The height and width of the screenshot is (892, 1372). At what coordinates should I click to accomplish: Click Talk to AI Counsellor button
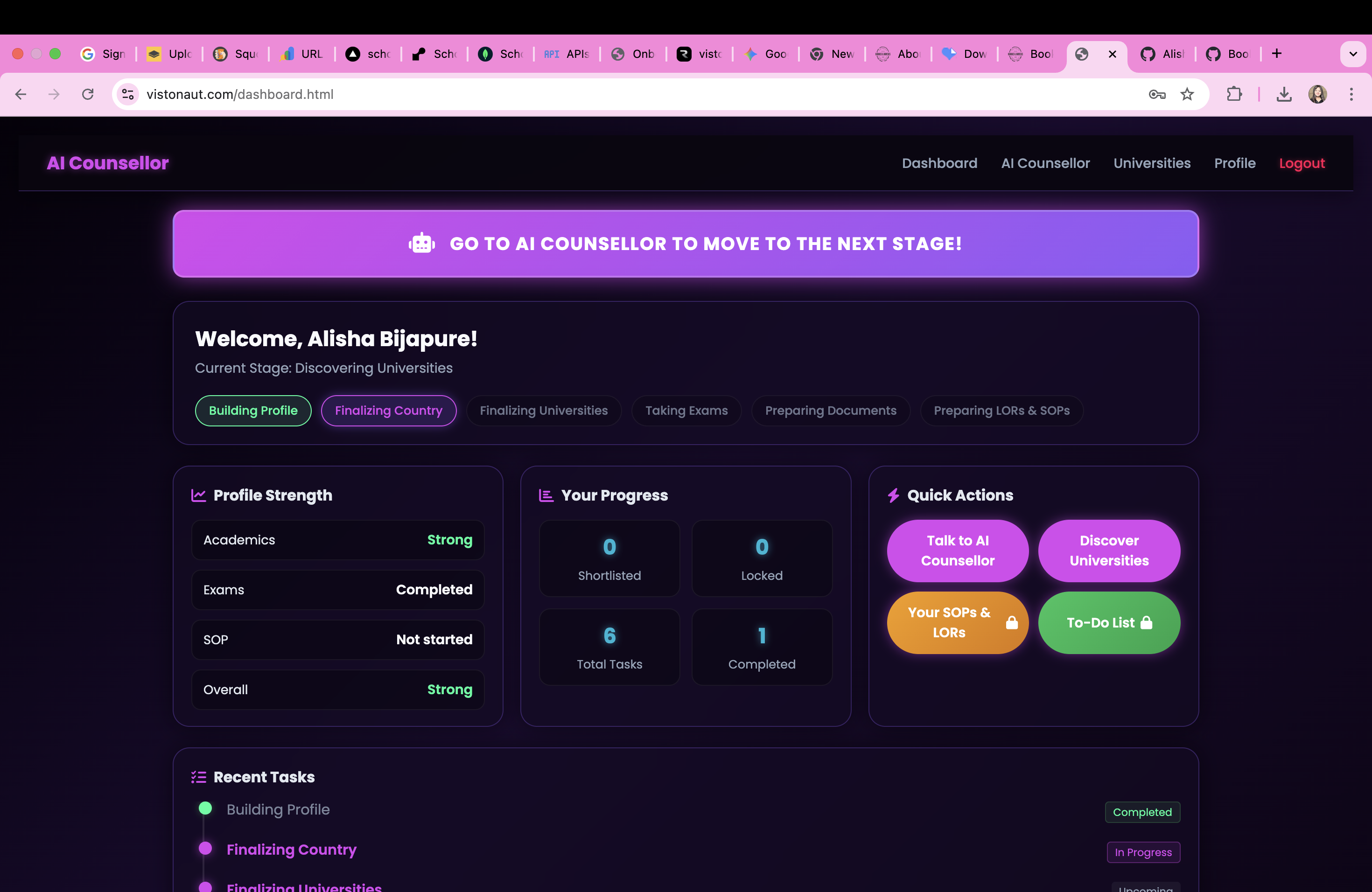958,551
